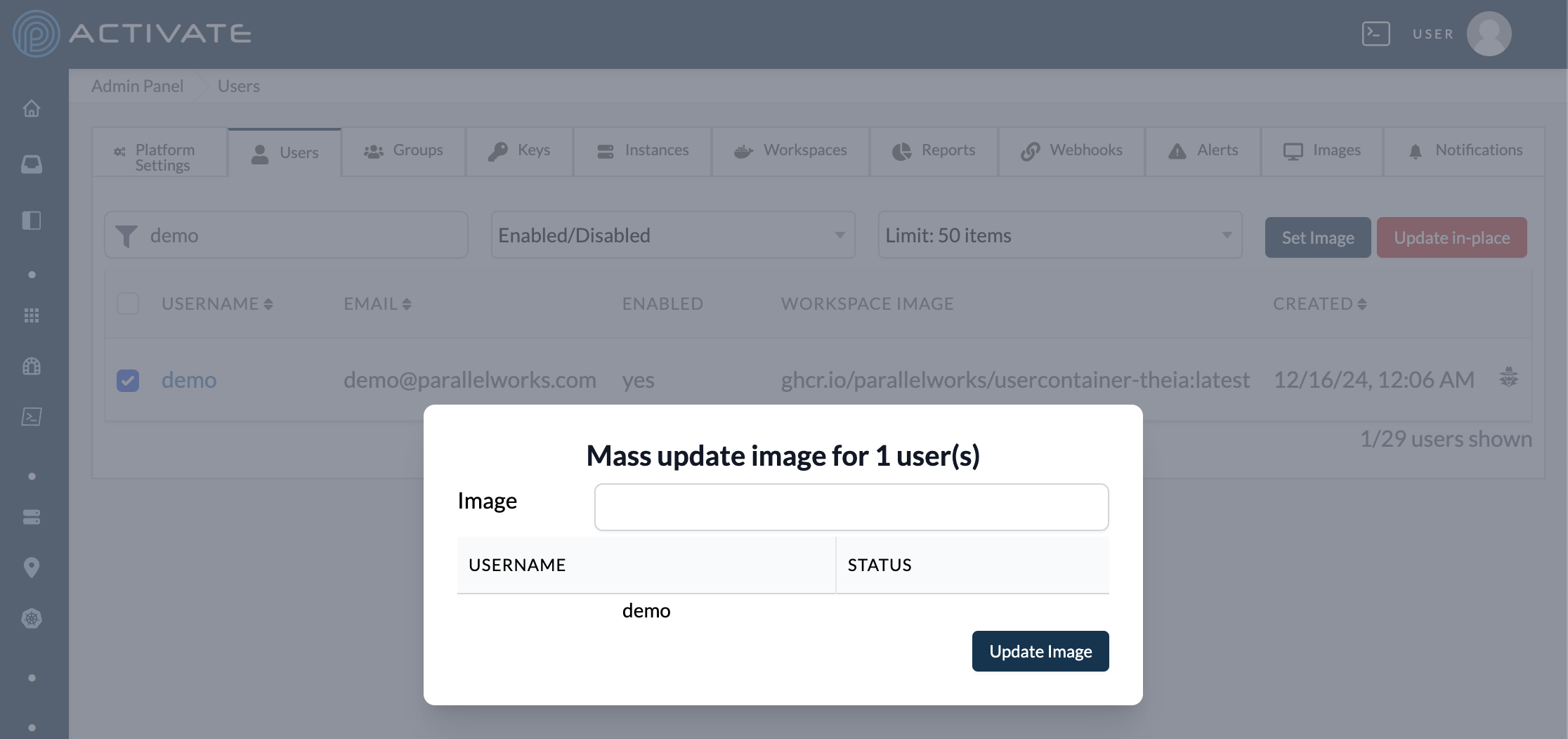The image size is (1568, 739).
Task: Open the Notifications tab
Action: (x=1464, y=151)
